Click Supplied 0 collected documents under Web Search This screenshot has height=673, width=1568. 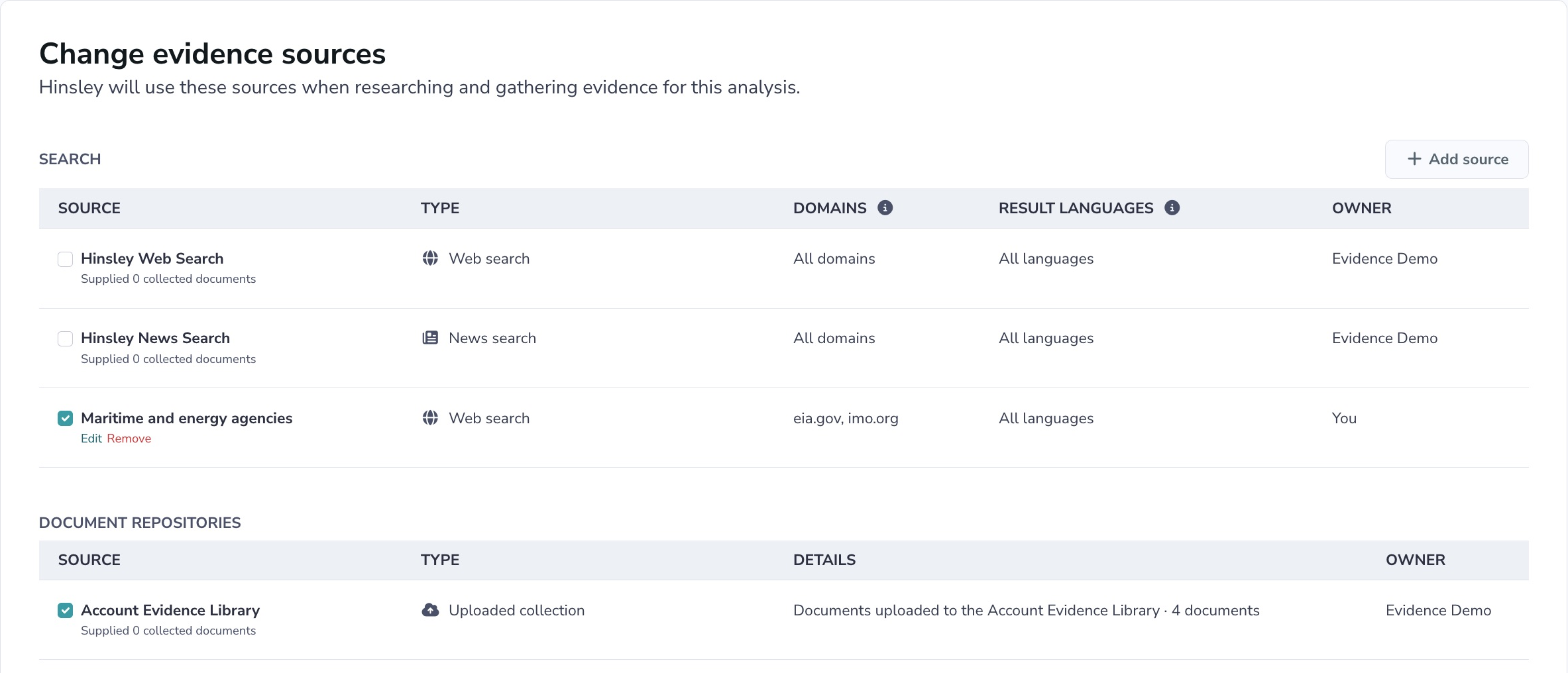coord(168,279)
